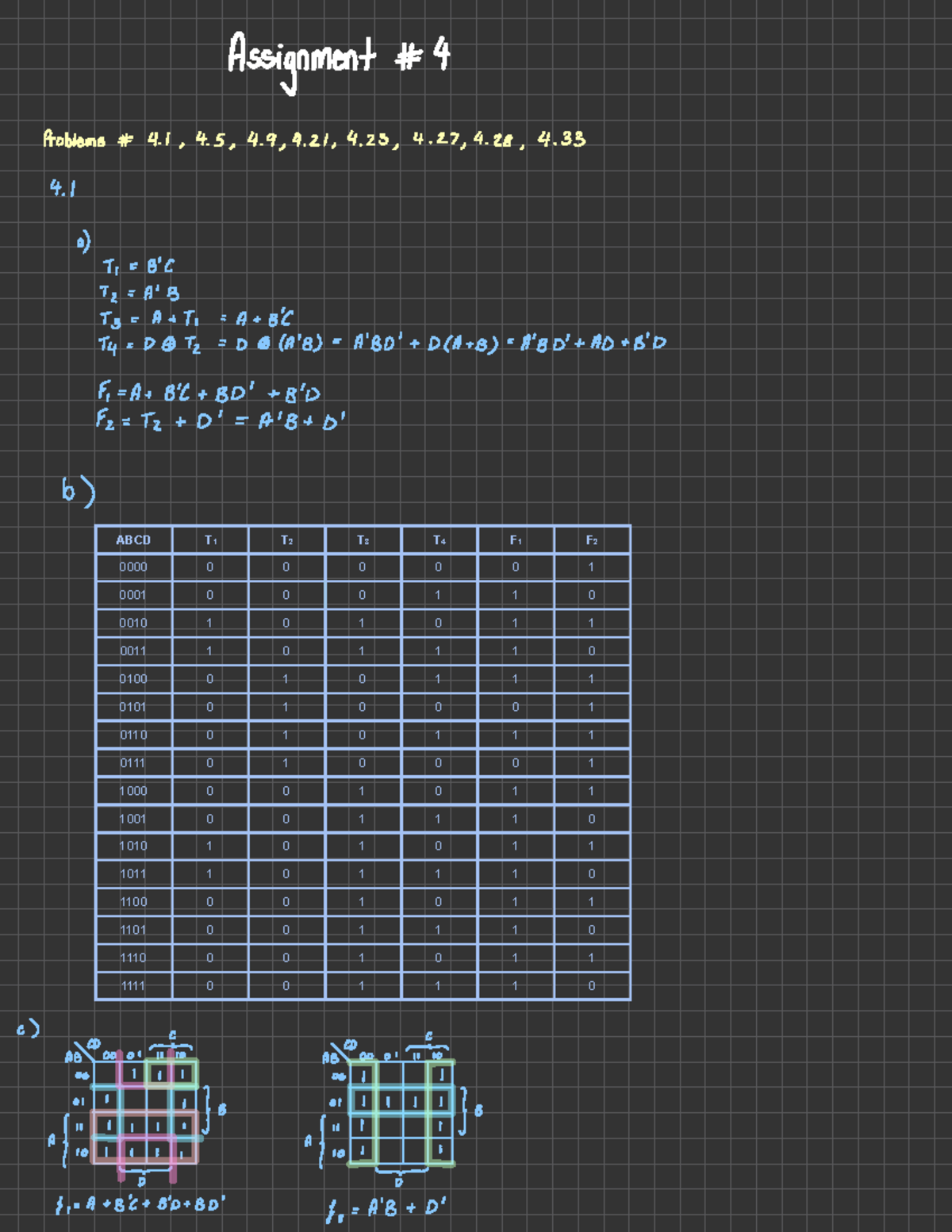952x1232 pixels.
Task: Select the "1110" row label
Action: pyautogui.click(x=133, y=958)
